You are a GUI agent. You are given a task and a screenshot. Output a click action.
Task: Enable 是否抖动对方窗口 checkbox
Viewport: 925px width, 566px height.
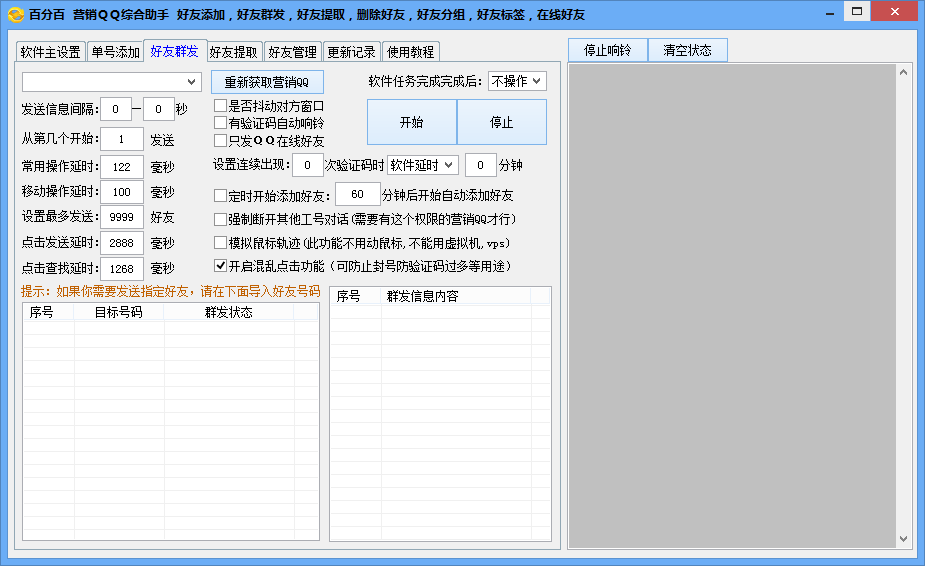(220, 106)
